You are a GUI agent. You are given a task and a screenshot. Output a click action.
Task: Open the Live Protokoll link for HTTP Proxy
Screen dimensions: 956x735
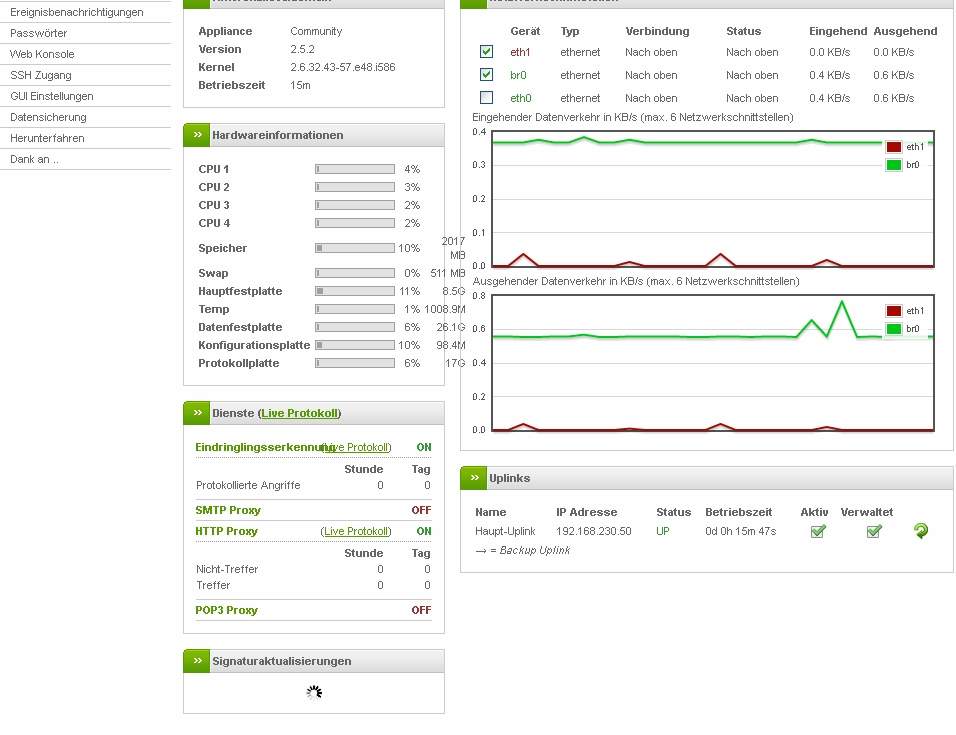click(355, 531)
